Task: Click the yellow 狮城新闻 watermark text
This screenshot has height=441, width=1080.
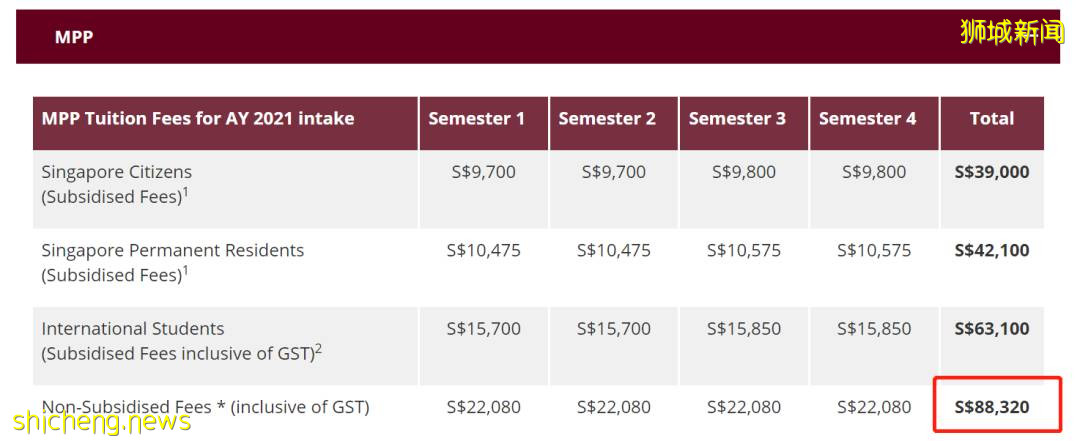Action: [x=1011, y=32]
